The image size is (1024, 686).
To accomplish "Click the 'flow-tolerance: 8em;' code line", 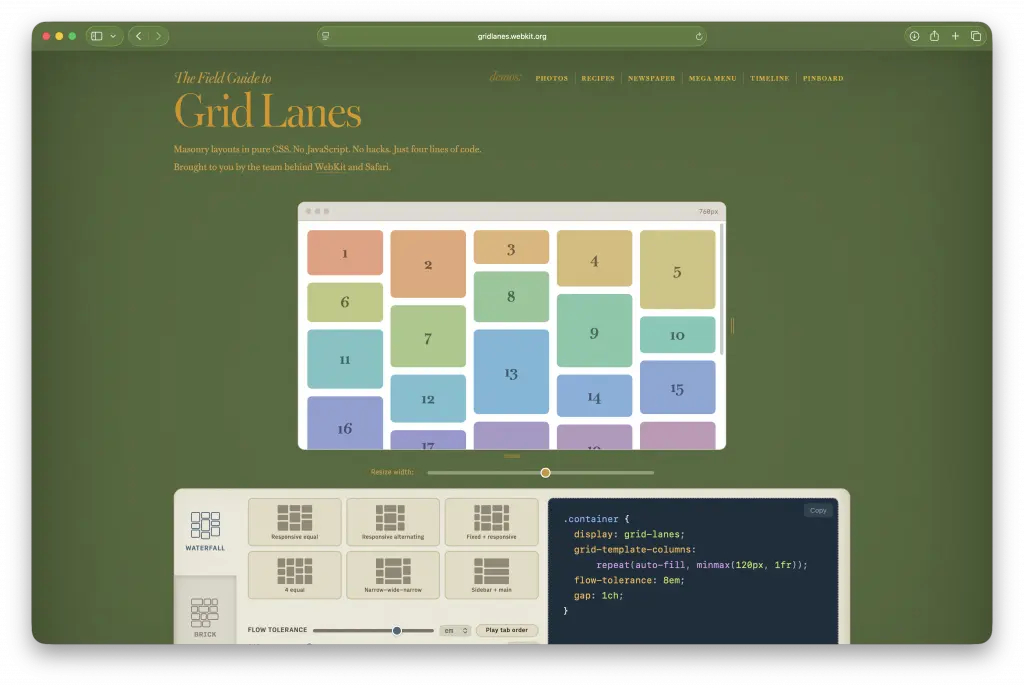I will click(630, 580).
